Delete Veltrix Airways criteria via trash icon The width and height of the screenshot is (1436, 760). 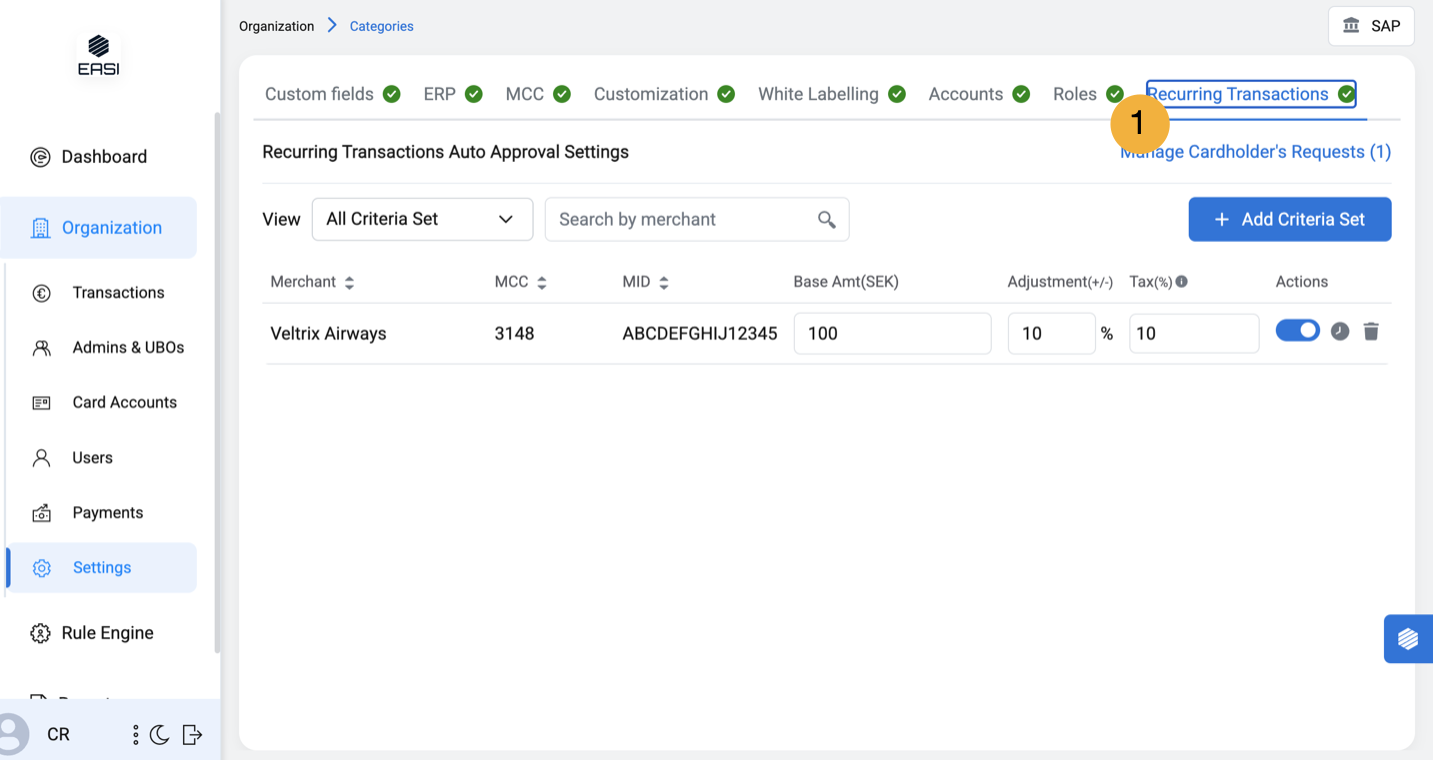click(x=1371, y=332)
